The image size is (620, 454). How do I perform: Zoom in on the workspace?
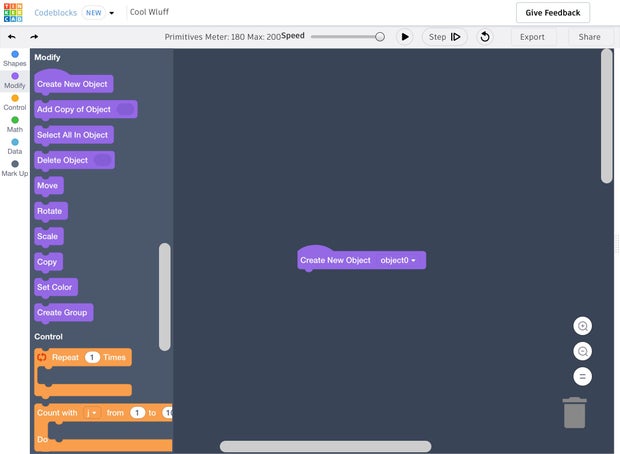click(583, 327)
